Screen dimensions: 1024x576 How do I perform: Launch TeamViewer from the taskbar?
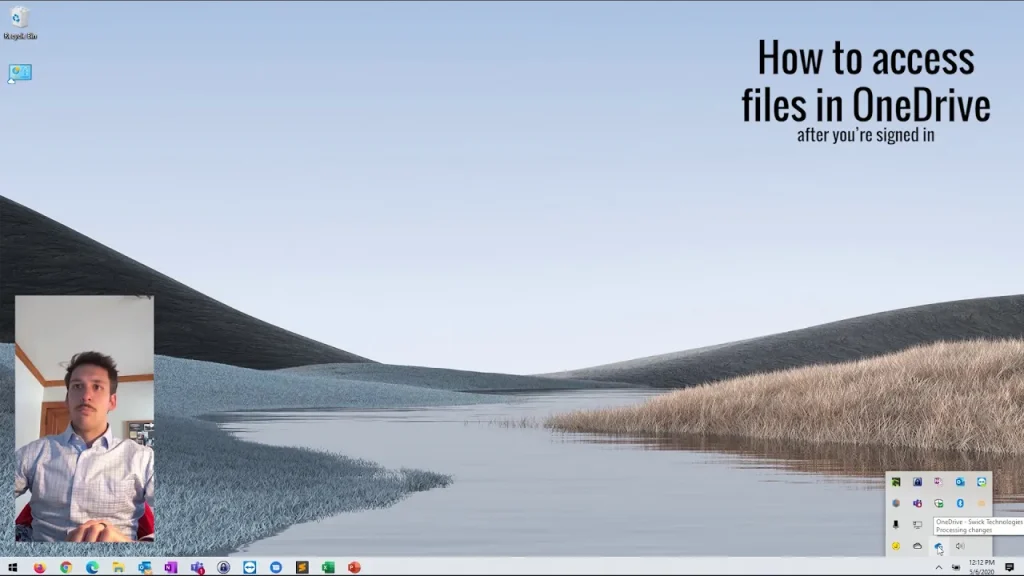click(249, 567)
